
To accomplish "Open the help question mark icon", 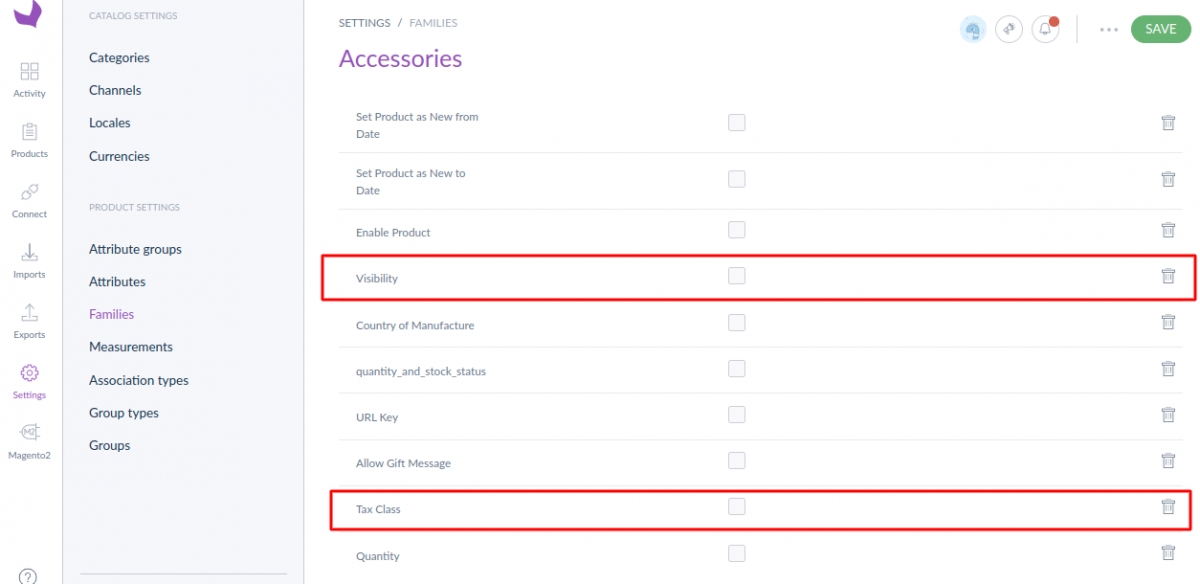I will [x=28, y=576].
